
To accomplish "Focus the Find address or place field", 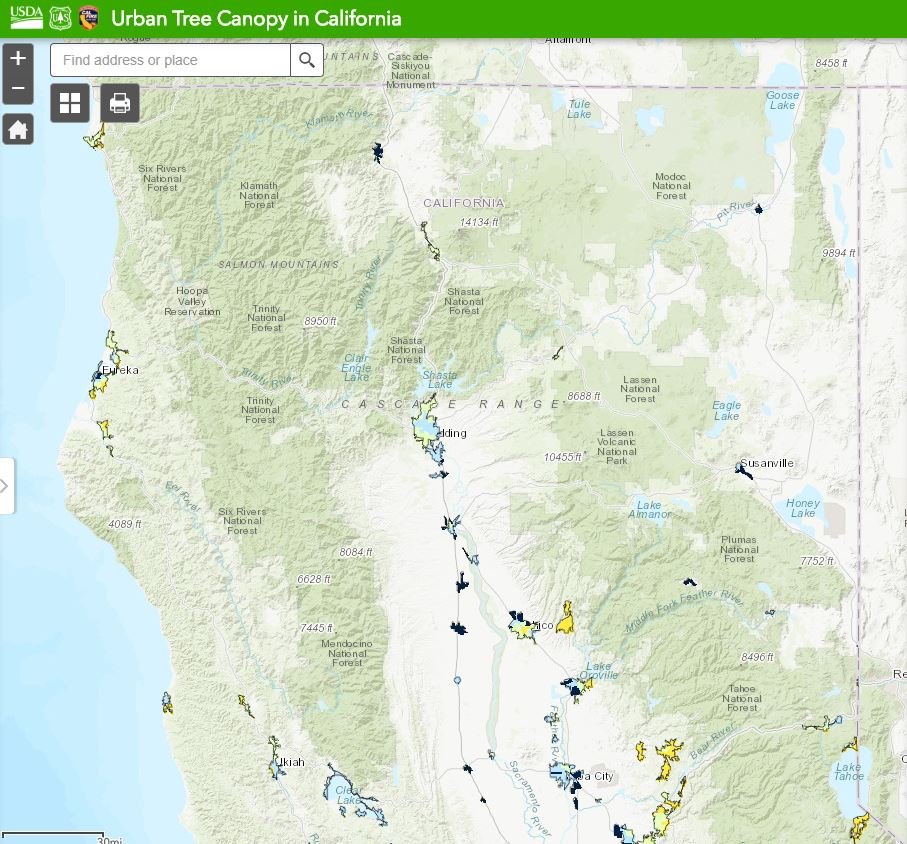I will point(170,60).
